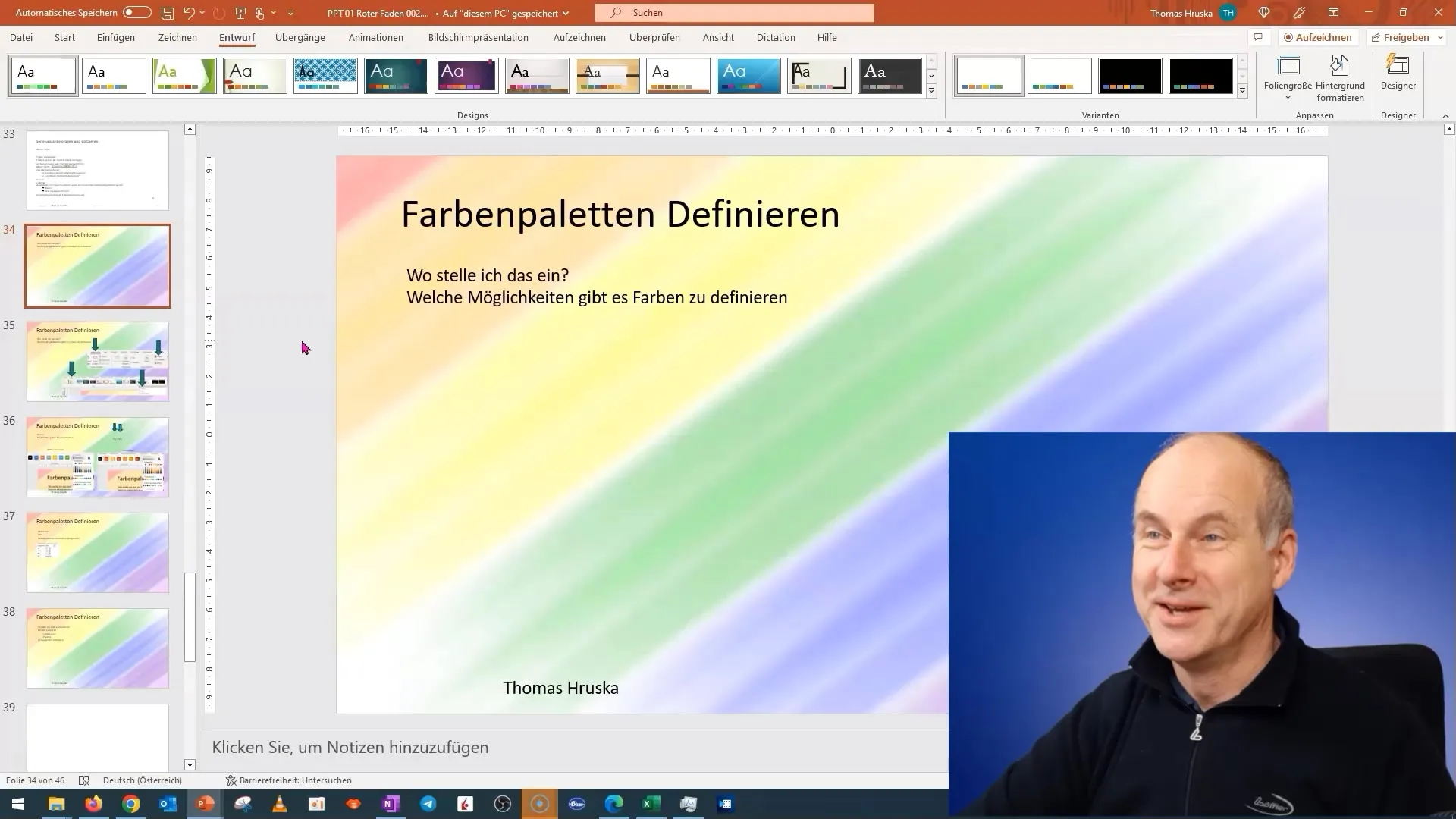Toggle Automatisches Speichern switch
The height and width of the screenshot is (819, 1456).
(x=137, y=13)
